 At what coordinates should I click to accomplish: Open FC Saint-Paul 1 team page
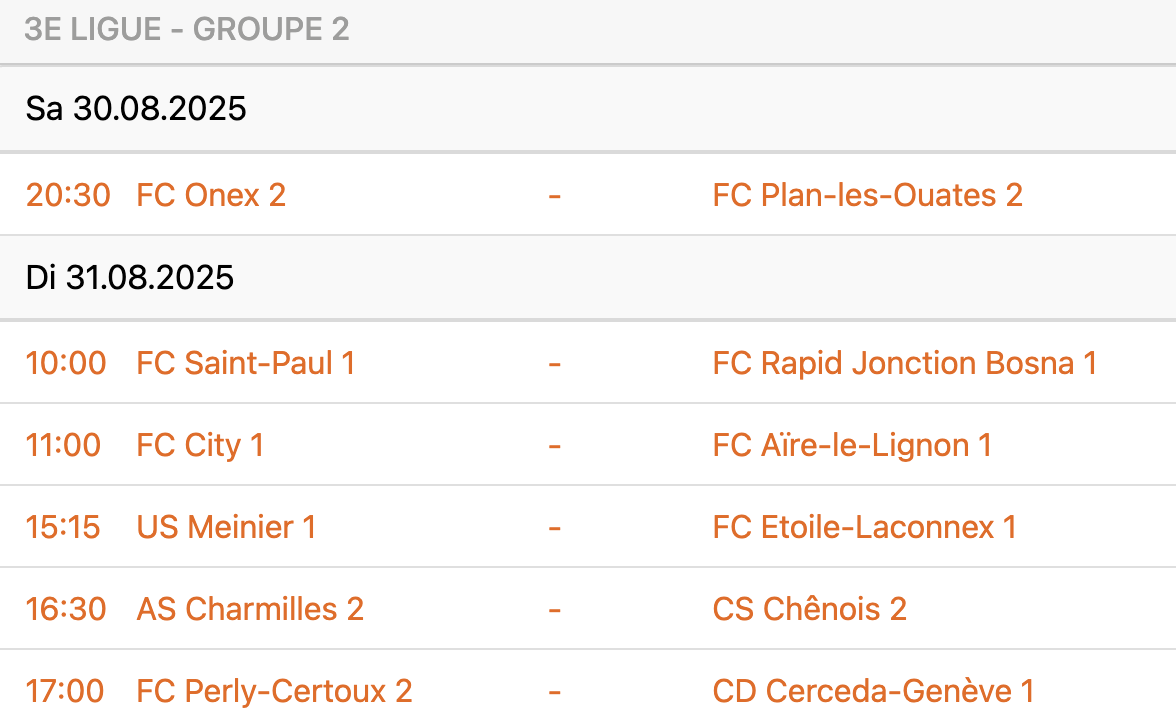point(245,363)
